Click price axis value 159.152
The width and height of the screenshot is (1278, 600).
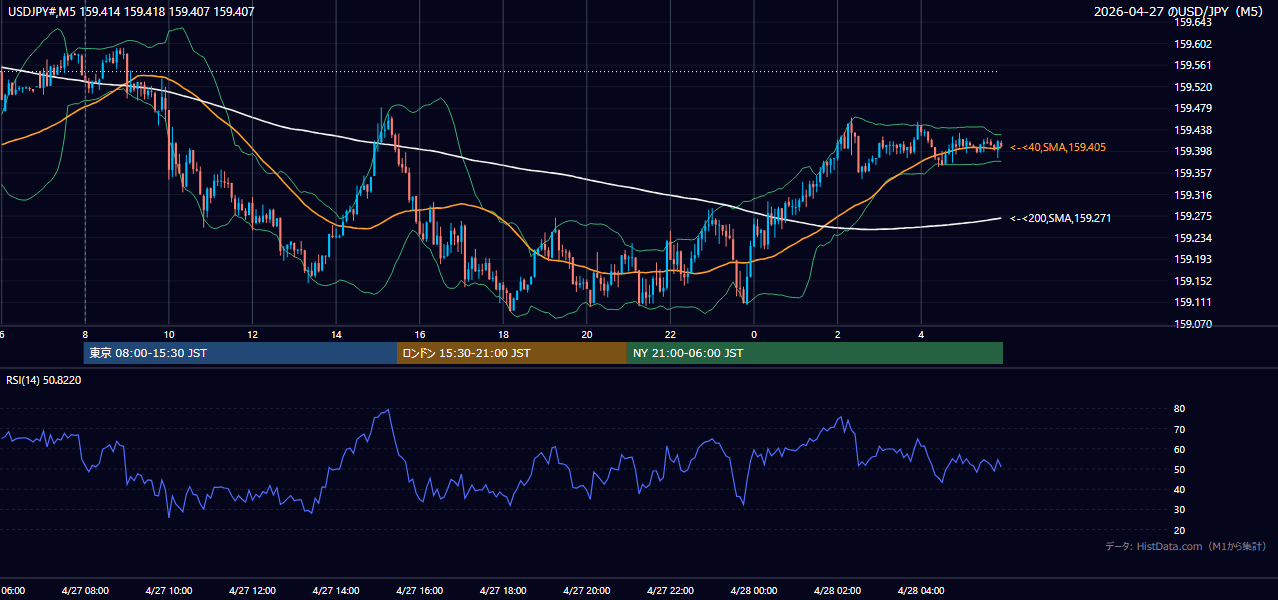[1194, 281]
